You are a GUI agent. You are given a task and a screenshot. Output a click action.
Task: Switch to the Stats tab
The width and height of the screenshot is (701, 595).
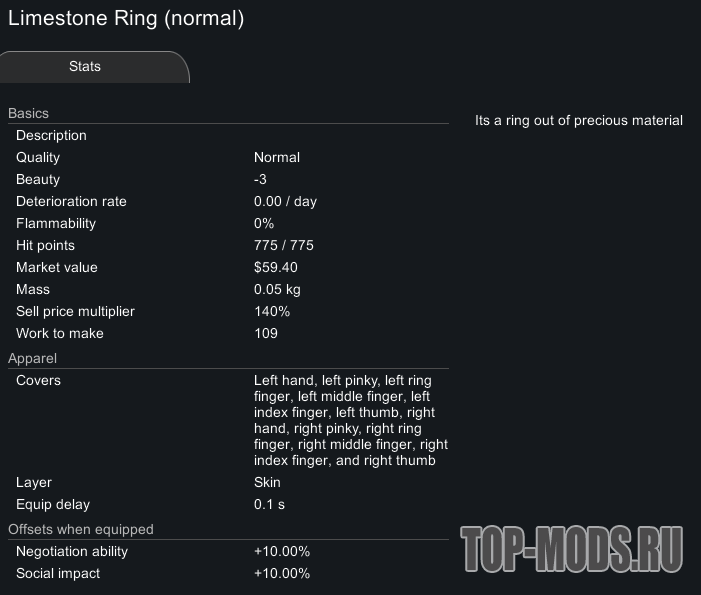click(85, 67)
